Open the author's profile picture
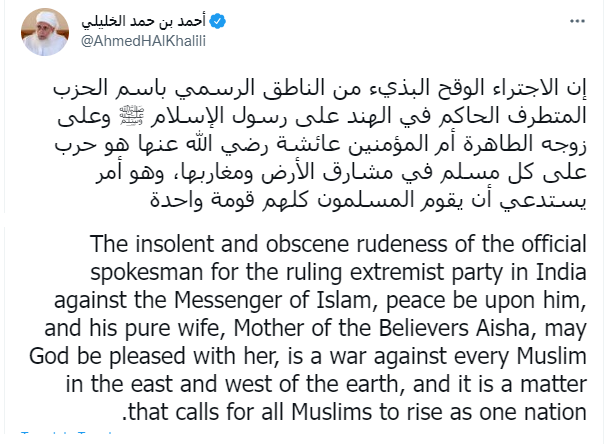Image resolution: width=607 pixels, height=444 pixels. pyautogui.click(x=45, y=32)
